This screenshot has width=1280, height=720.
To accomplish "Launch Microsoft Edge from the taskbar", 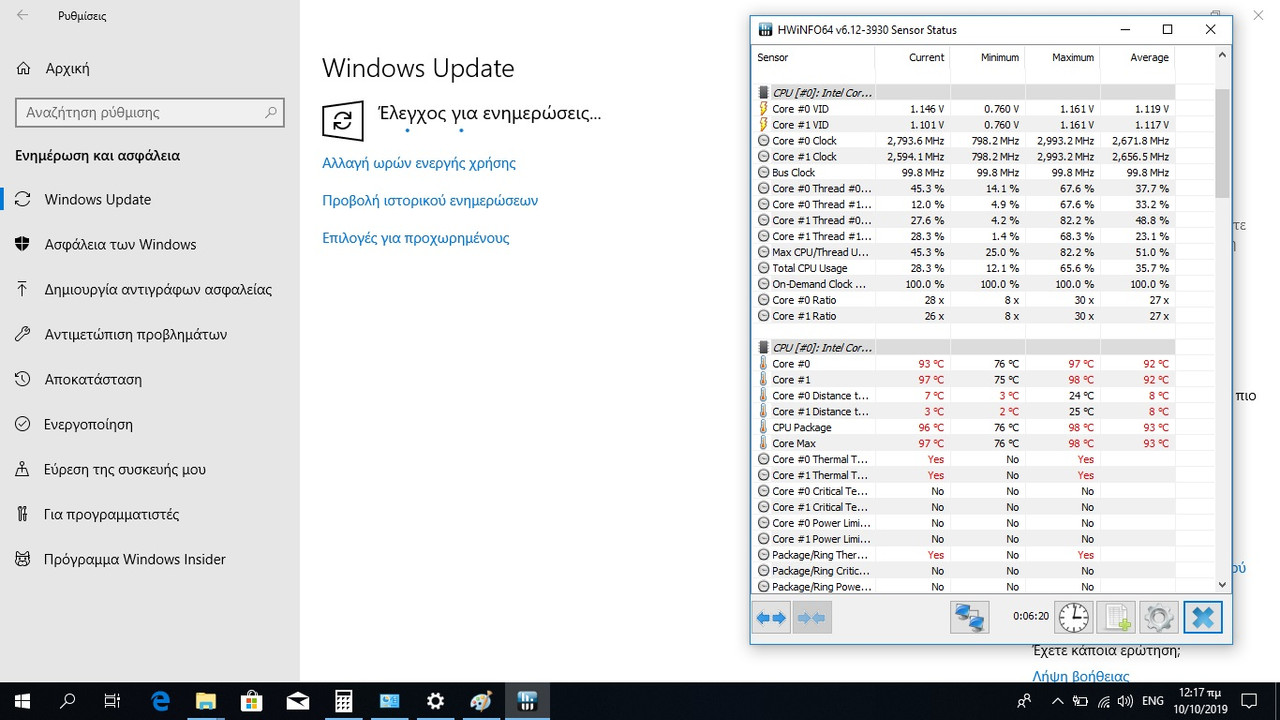I will tap(160, 701).
